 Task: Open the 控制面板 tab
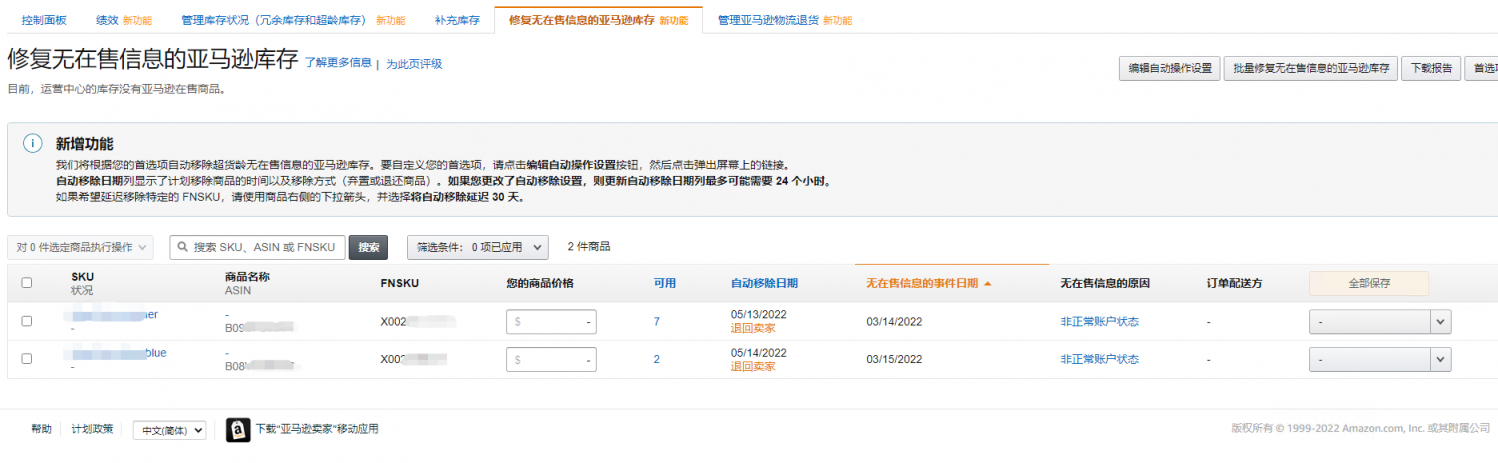click(44, 20)
